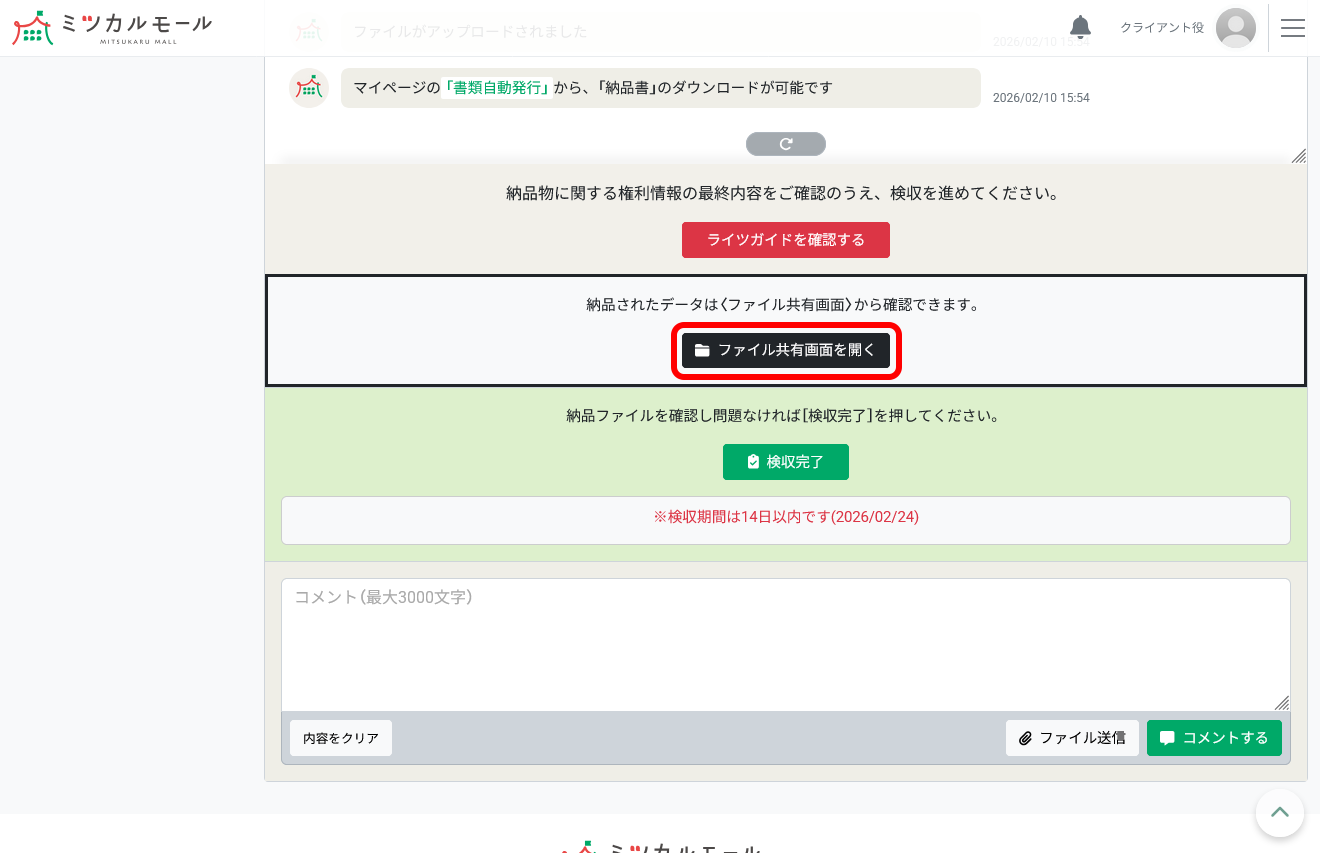Reload messages with the refresh icon
This screenshot has width=1320, height=853.
pyautogui.click(x=786, y=143)
